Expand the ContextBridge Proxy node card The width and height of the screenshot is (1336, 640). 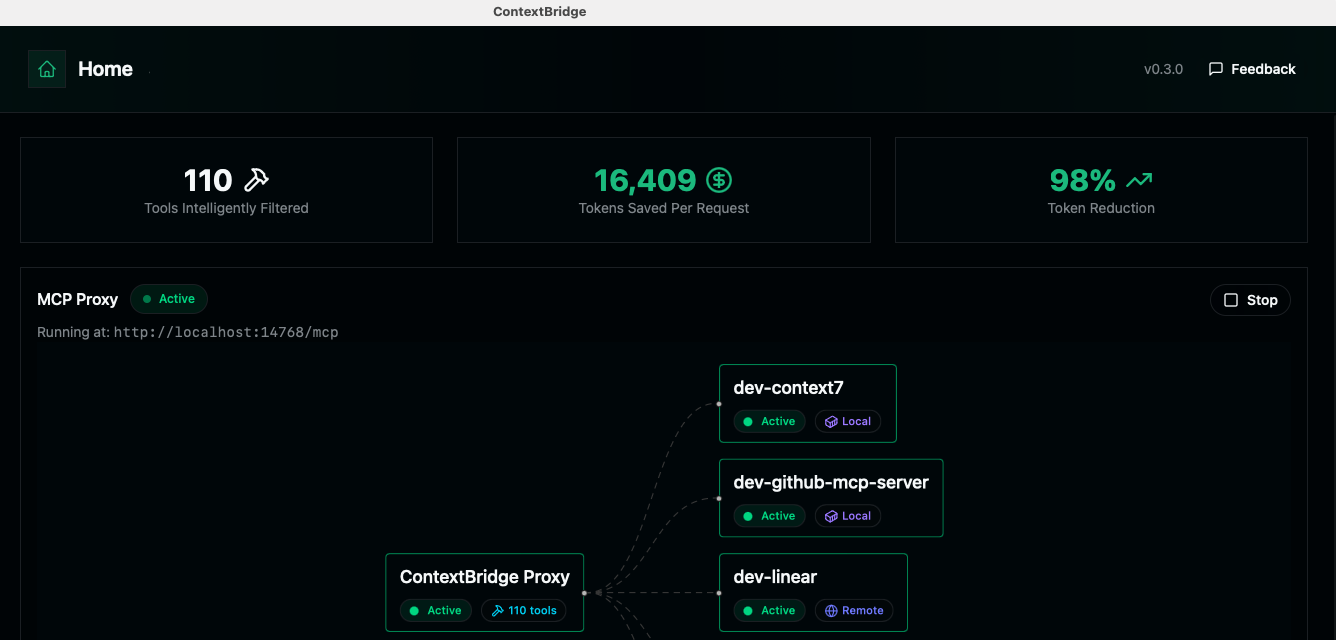pos(484,591)
